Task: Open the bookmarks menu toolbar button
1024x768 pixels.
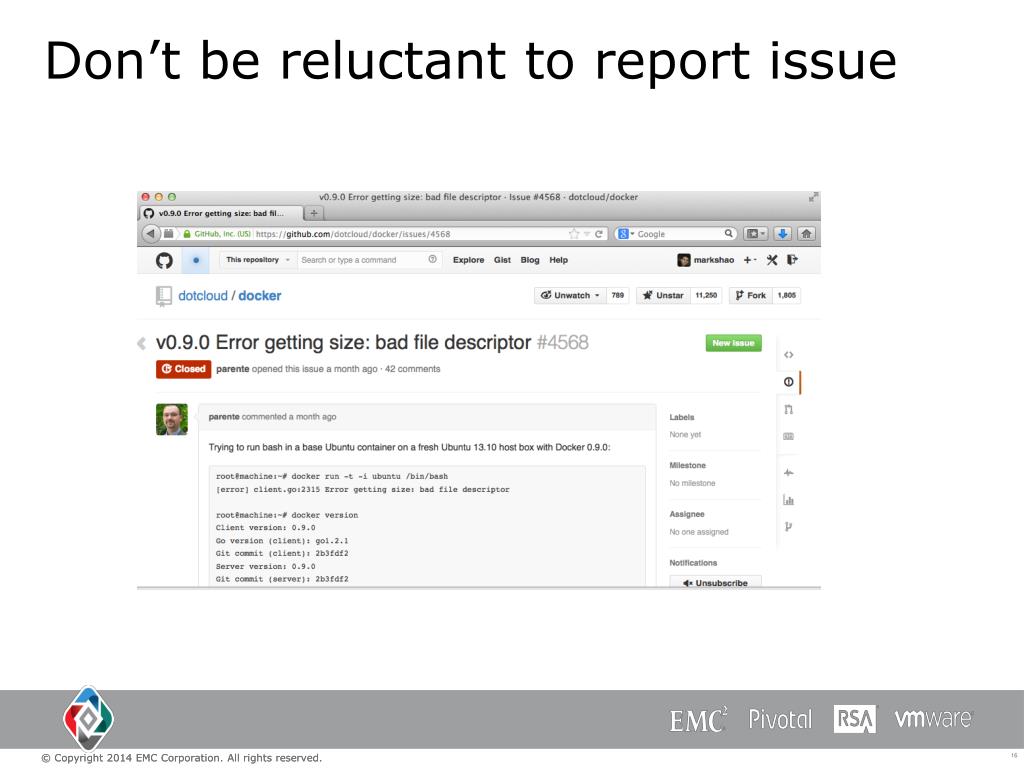Action: point(756,233)
